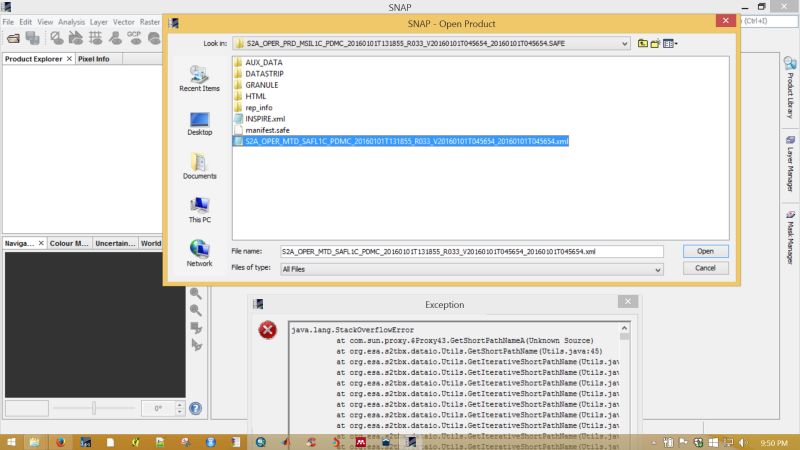The height and width of the screenshot is (450, 800).
Task: Click the SNAP search box
Action: pos(768,21)
